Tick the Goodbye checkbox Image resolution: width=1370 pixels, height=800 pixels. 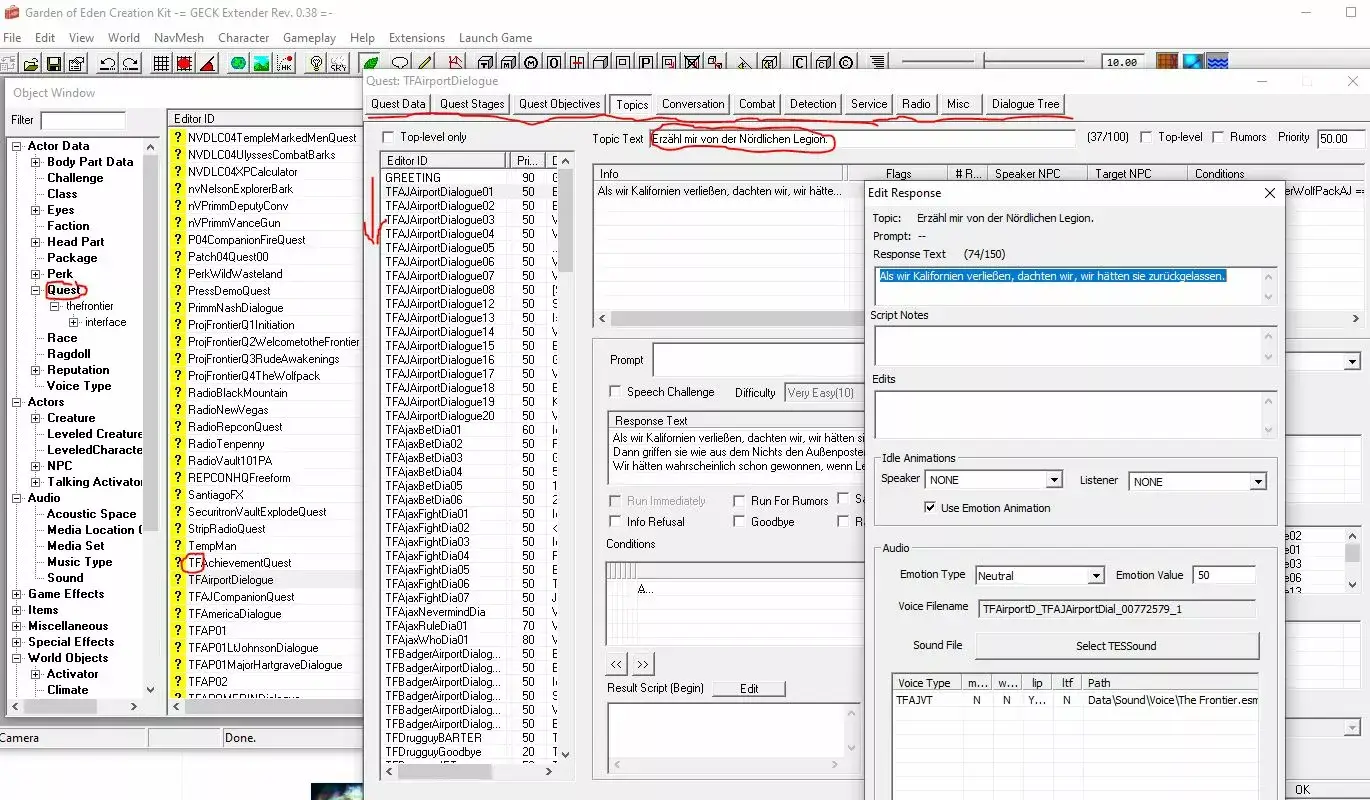pos(740,522)
